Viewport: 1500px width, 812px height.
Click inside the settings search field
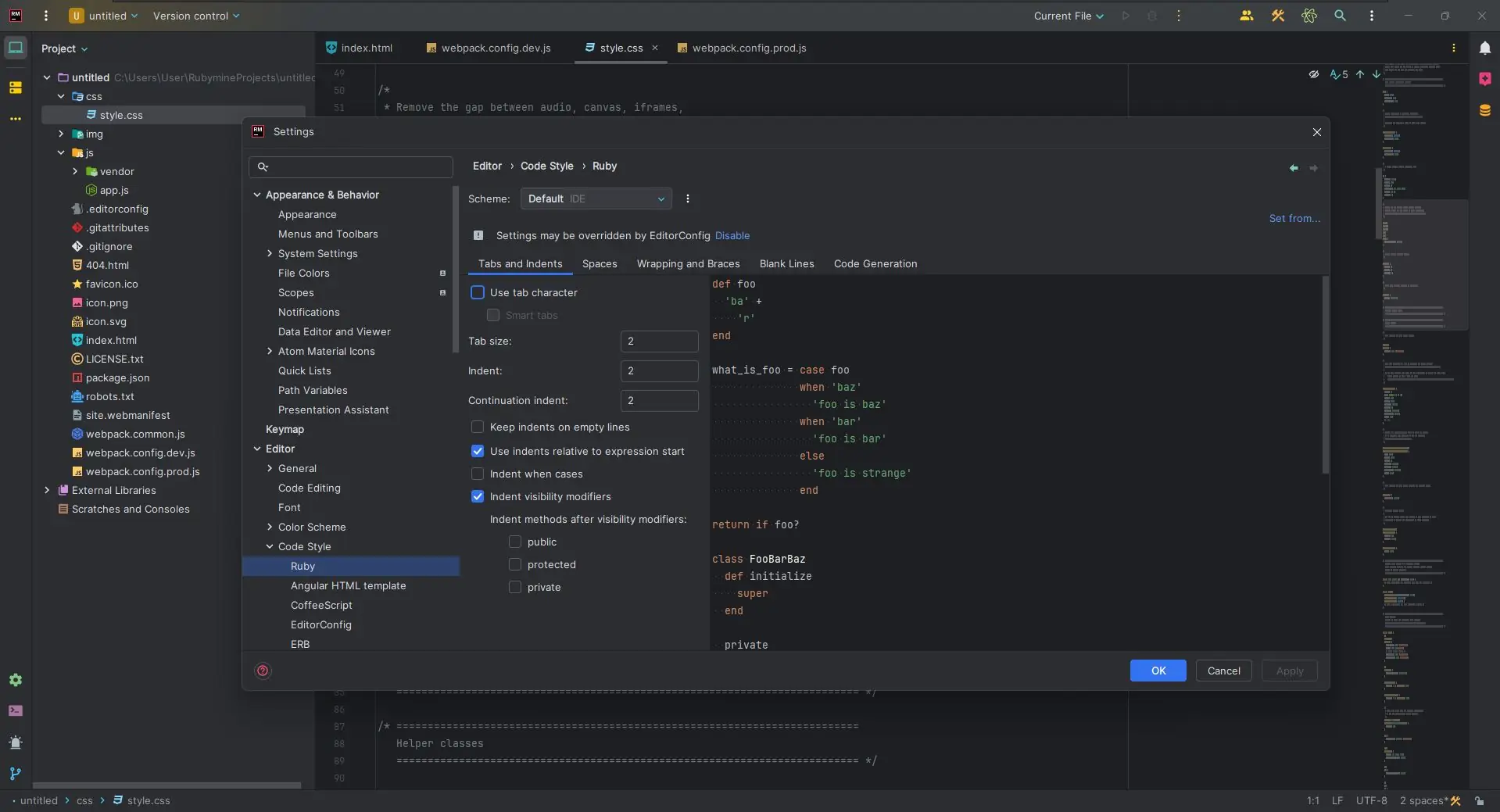pos(351,167)
